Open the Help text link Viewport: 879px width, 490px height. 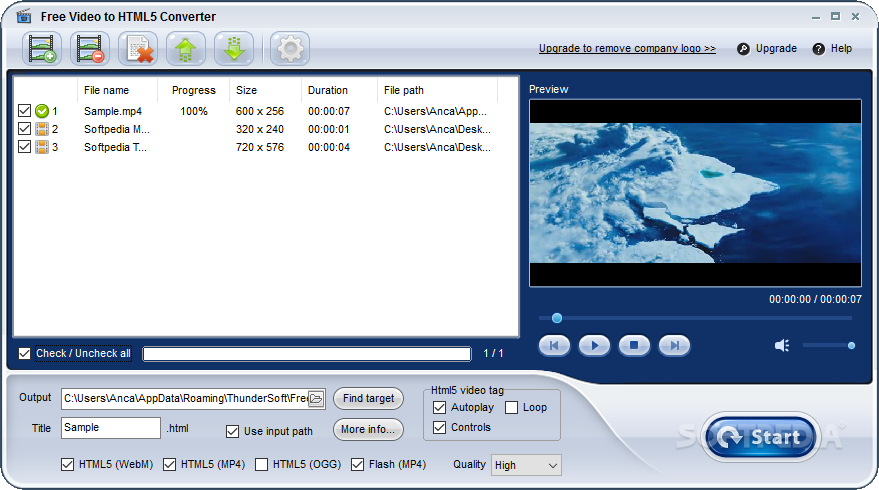coord(841,49)
